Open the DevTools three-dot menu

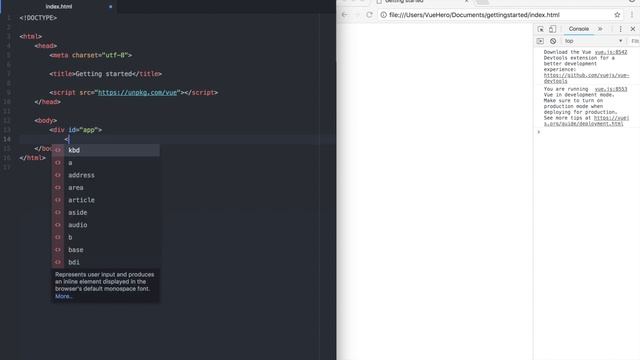pyautogui.click(x=620, y=29)
